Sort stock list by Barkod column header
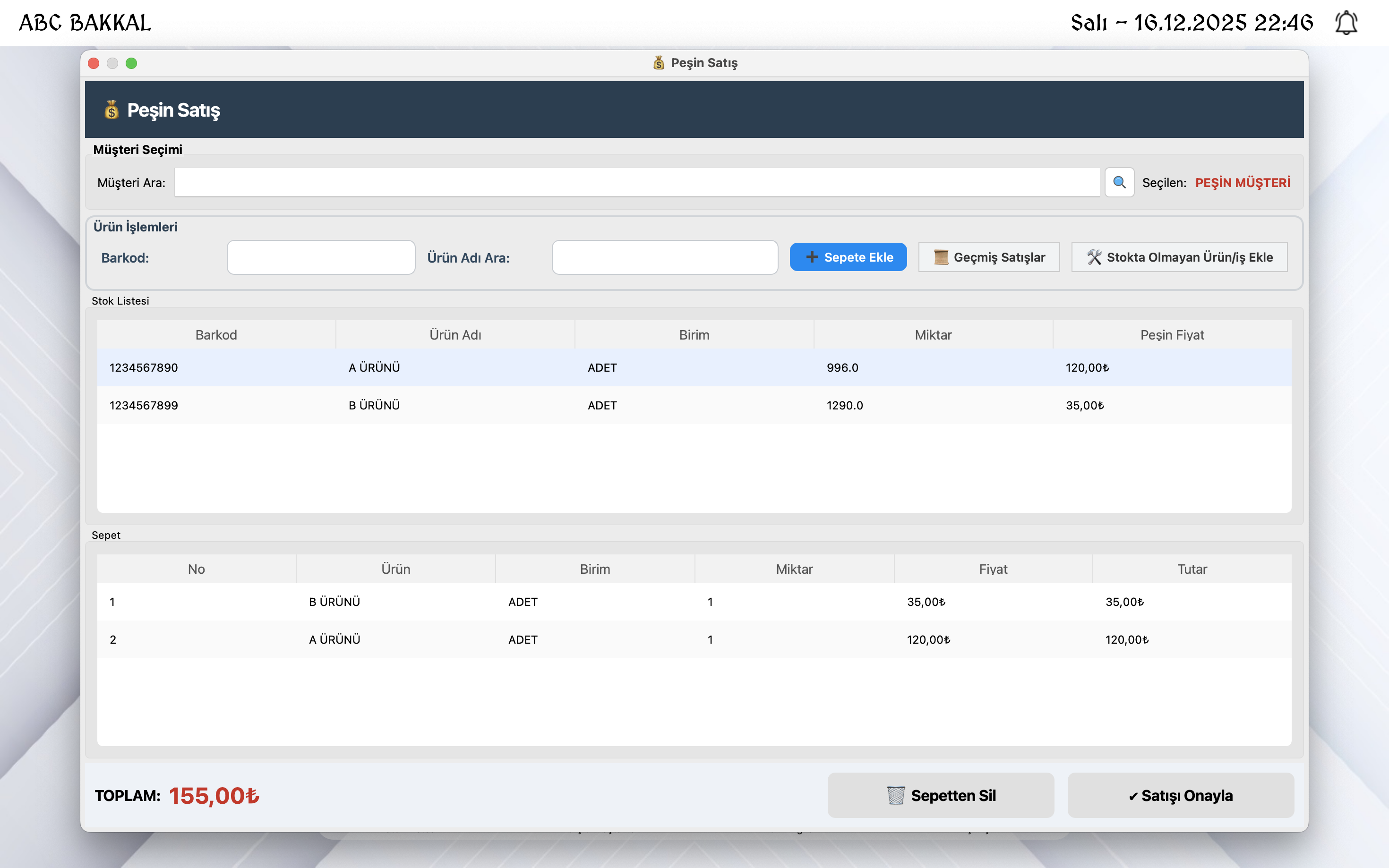Screen dimensions: 1389x868 216,335
